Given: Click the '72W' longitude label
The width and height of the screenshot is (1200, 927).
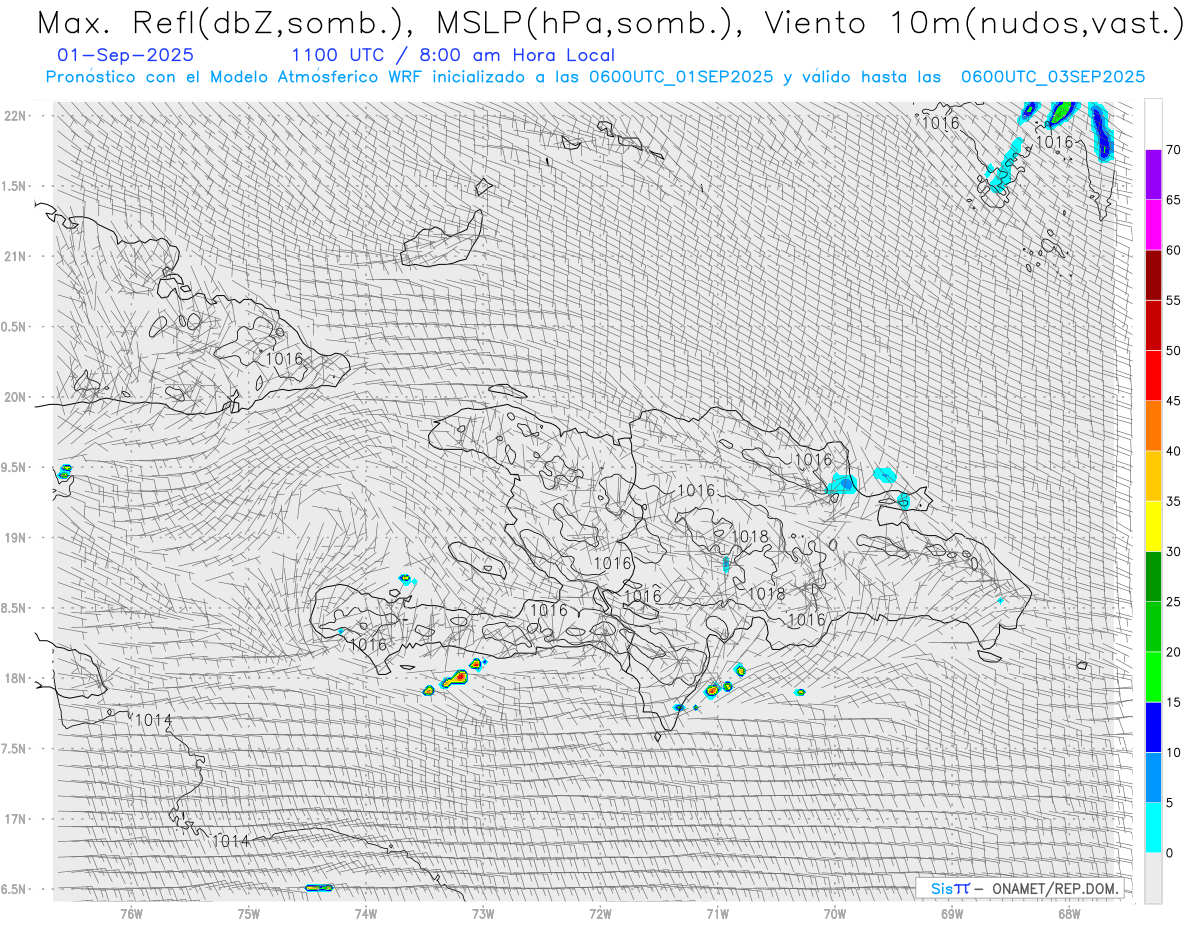Looking at the screenshot, I should click(x=600, y=913).
